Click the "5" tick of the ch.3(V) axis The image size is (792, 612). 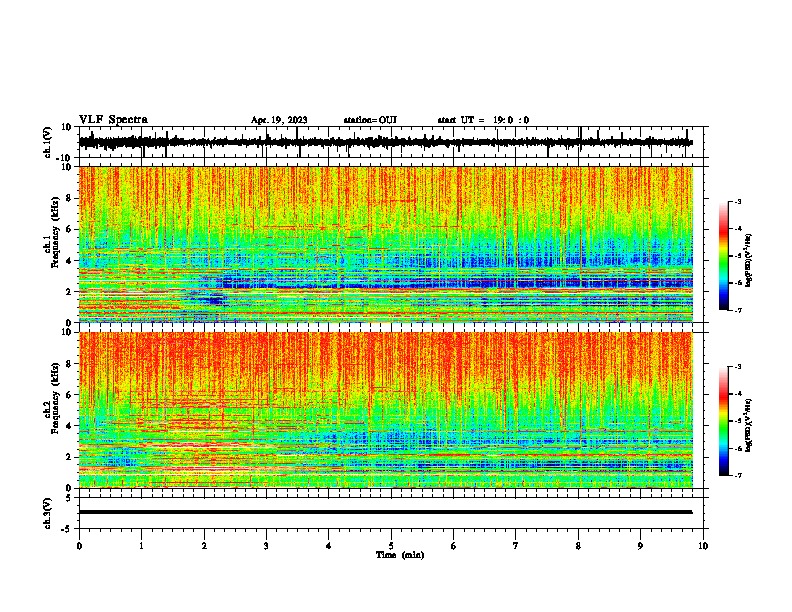tap(70, 498)
